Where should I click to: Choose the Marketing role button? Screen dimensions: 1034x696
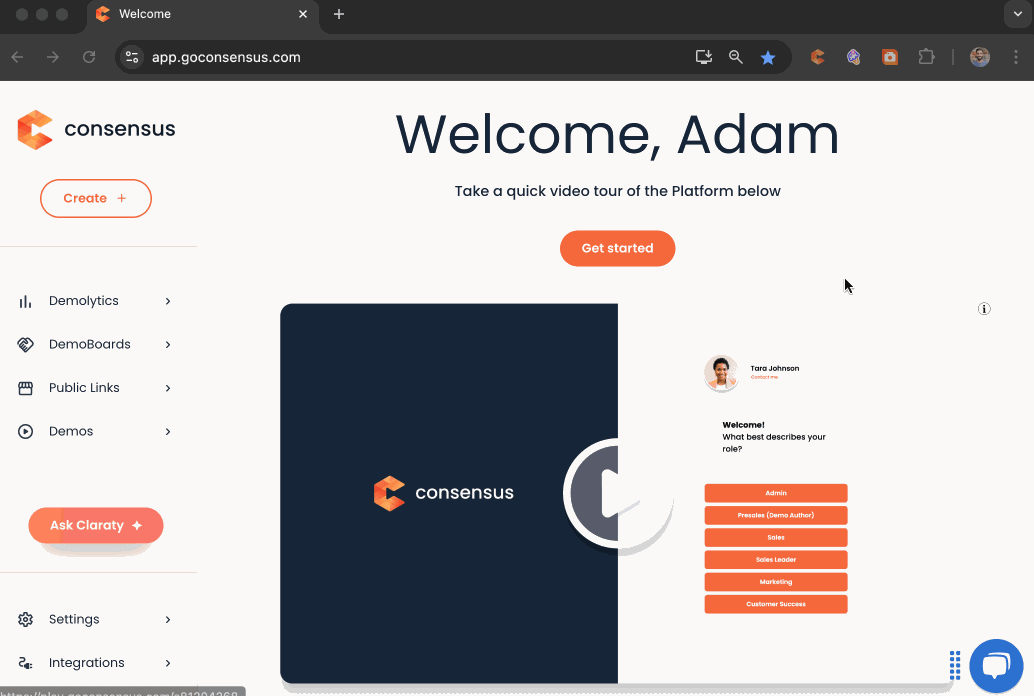776,582
